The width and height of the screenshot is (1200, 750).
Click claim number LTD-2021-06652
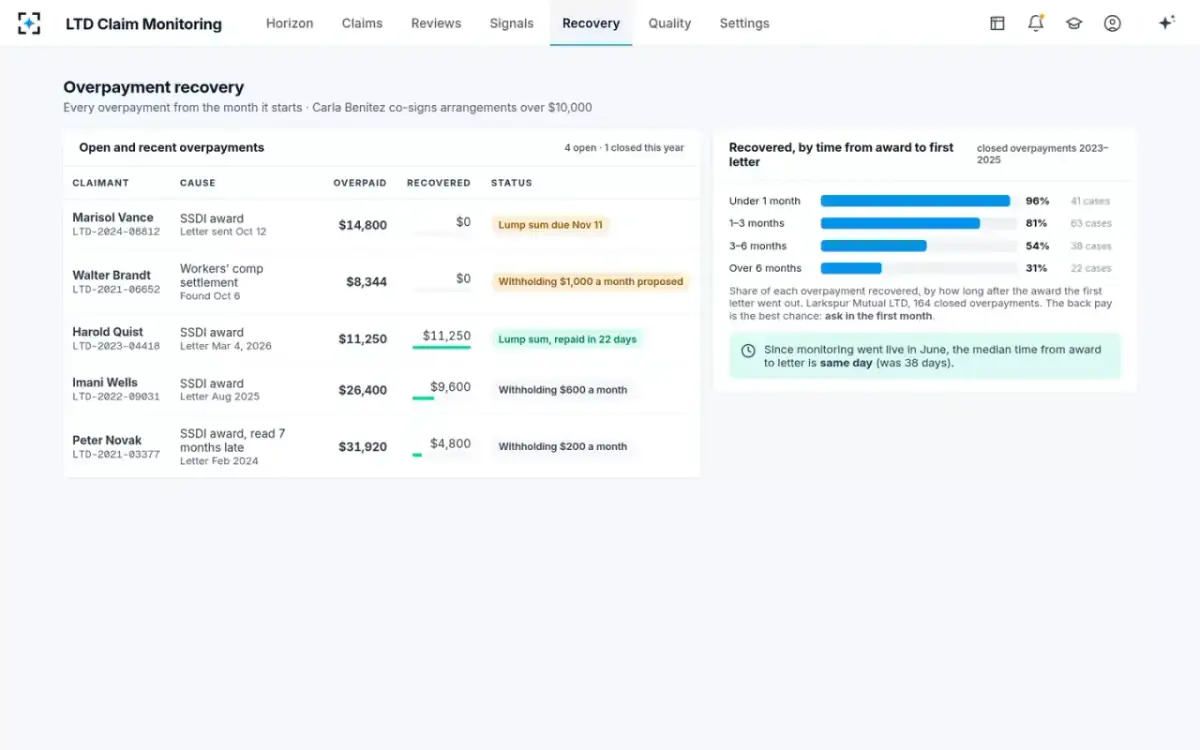pos(116,289)
